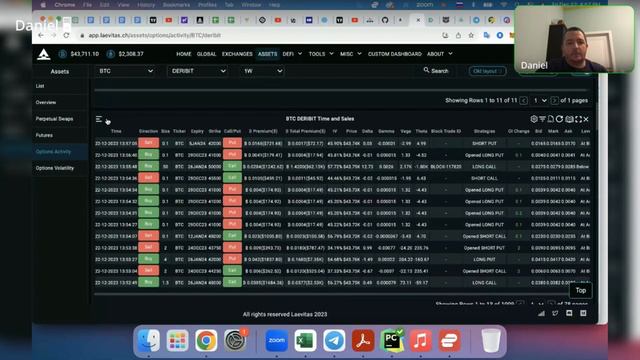Switch to the GitHub browser tab
The width and height of the screenshot is (640, 360).
pos(385,20)
